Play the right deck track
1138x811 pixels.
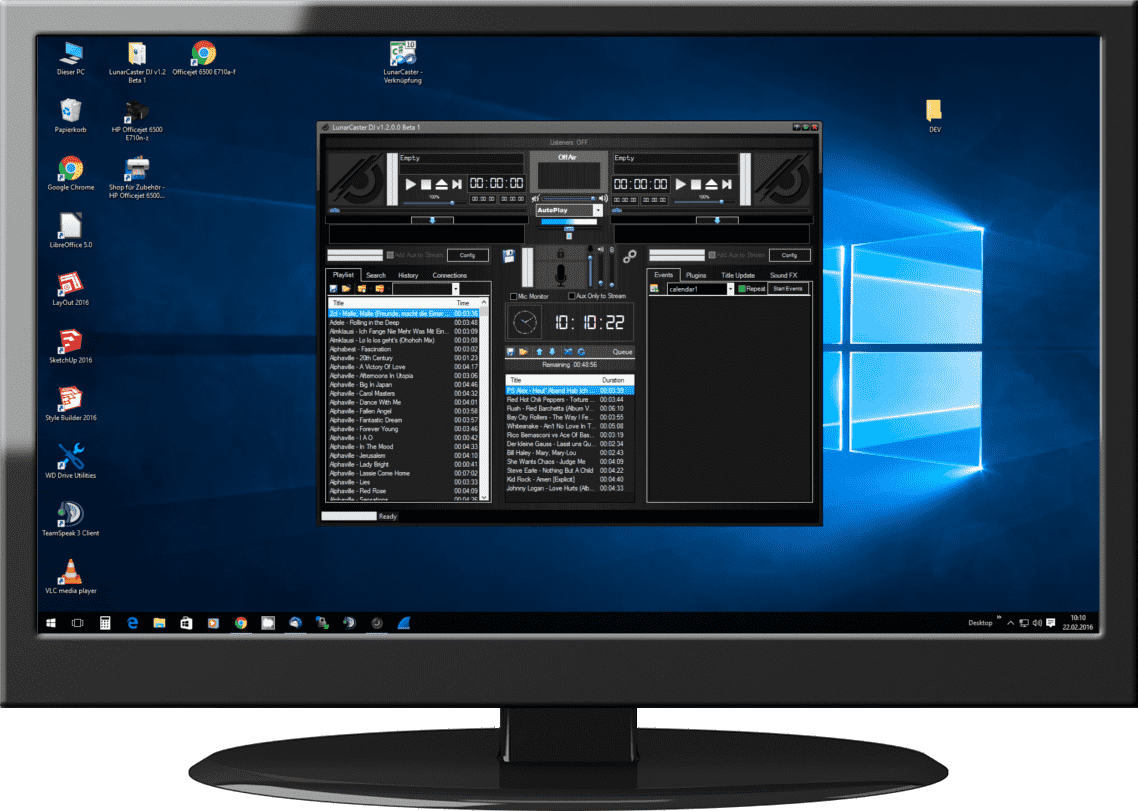pos(681,184)
